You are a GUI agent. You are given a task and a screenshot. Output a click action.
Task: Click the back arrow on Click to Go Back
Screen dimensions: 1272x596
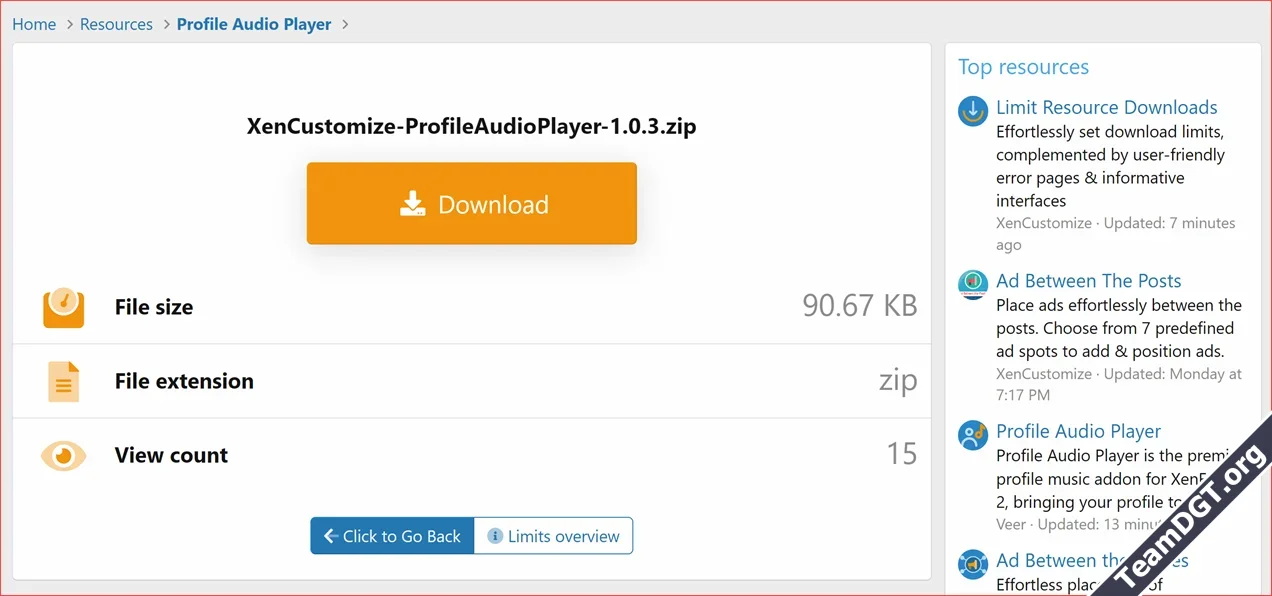(330, 535)
